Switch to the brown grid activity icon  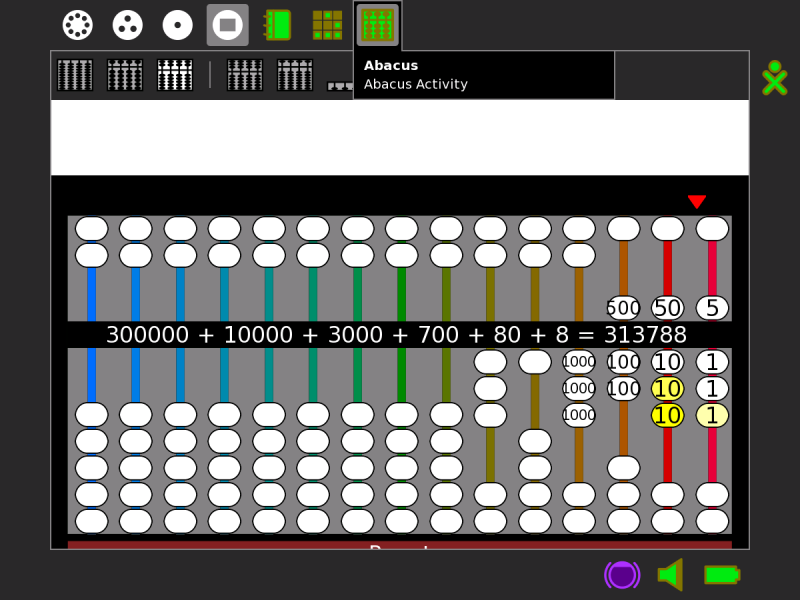327,25
